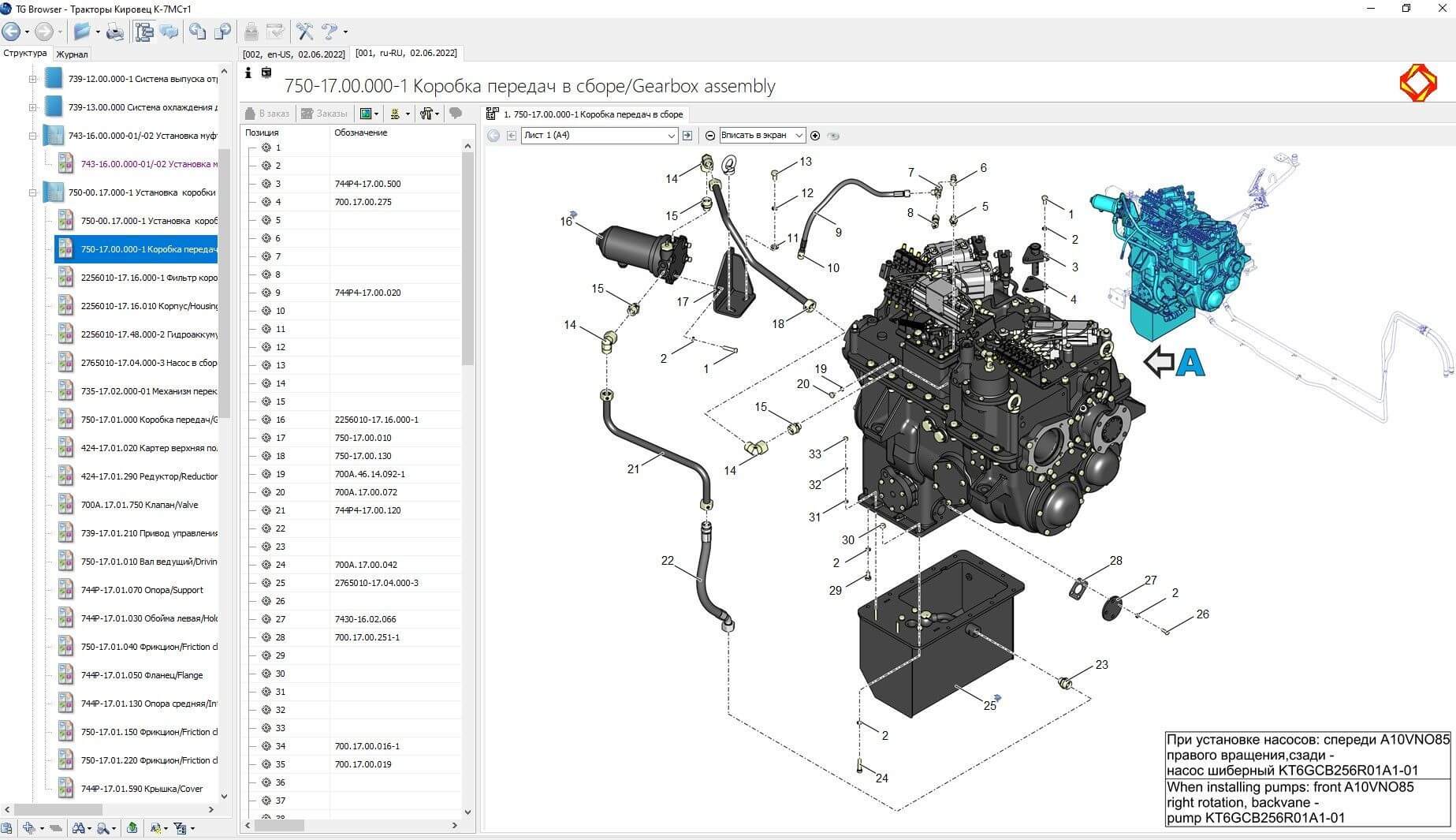The width and height of the screenshot is (1456, 840).
Task: Click the zoom in plus icon
Action: (815, 136)
